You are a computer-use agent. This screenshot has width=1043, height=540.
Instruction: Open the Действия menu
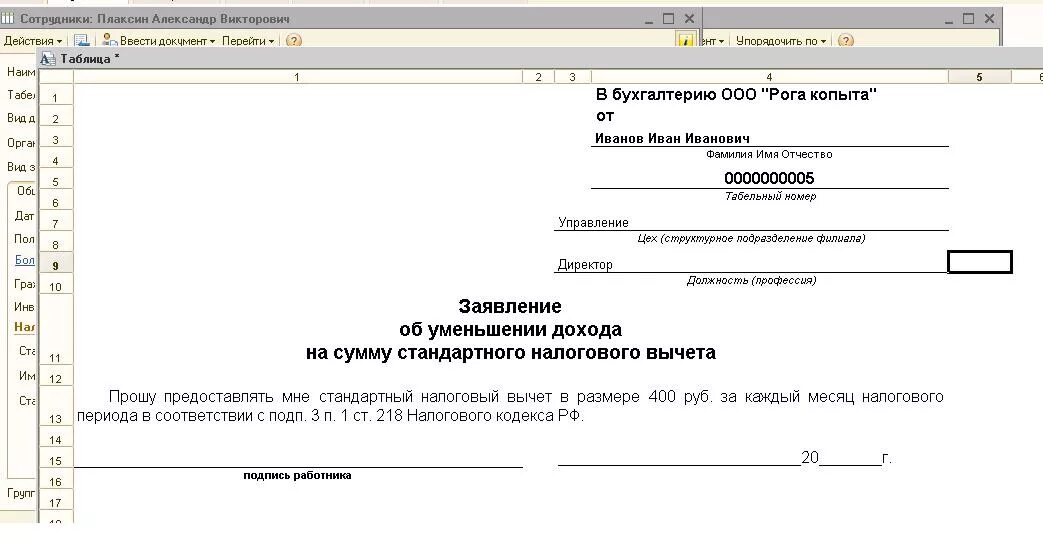pyautogui.click(x=33, y=41)
